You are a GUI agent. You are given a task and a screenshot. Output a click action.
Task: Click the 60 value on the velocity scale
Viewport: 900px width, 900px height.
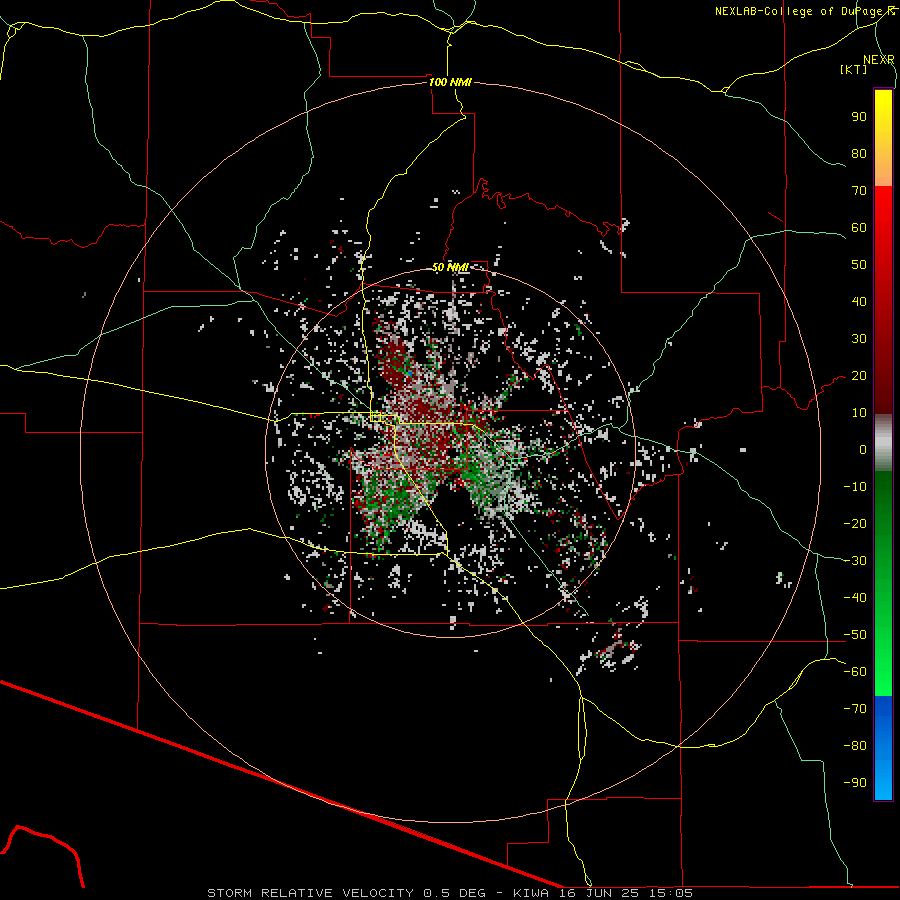pos(859,228)
